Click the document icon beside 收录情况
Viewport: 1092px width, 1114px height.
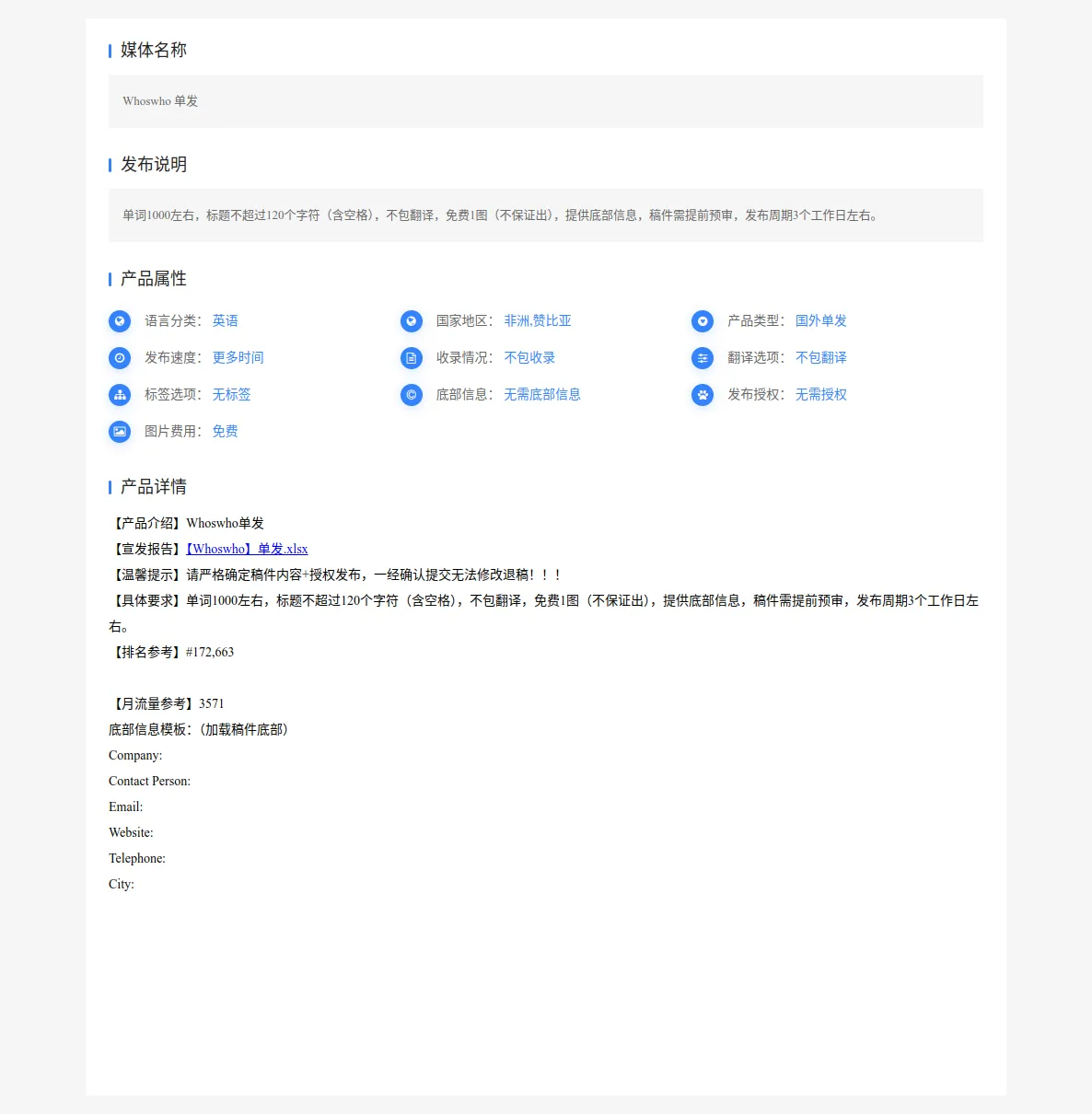[412, 358]
